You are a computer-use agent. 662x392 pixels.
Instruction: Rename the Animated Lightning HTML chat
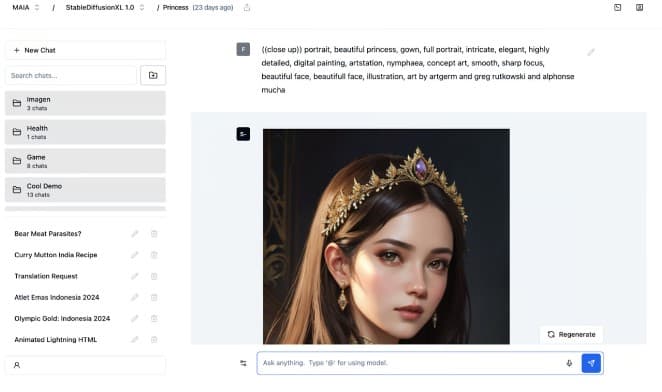pyautogui.click(x=135, y=340)
